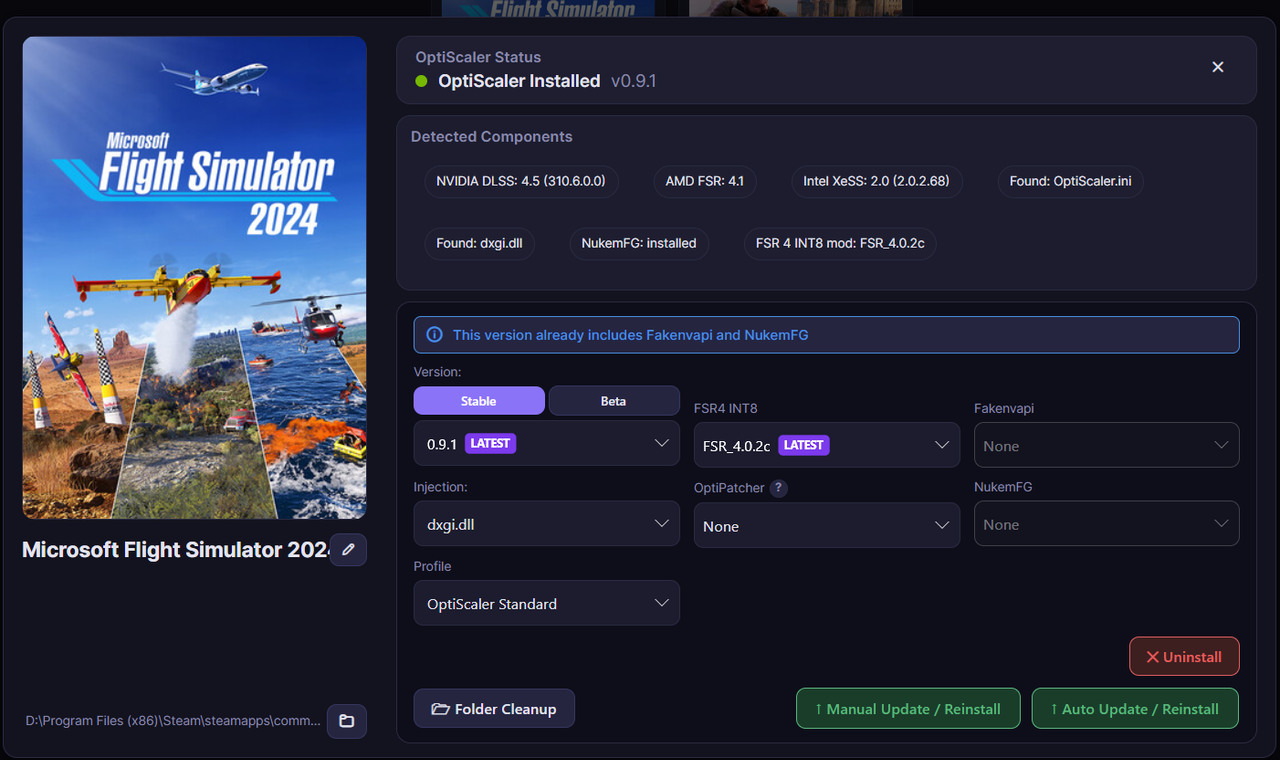Click the Found: OptiScaler.ini chip
The width and height of the screenshot is (1280, 760).
tap(1070, 183)
